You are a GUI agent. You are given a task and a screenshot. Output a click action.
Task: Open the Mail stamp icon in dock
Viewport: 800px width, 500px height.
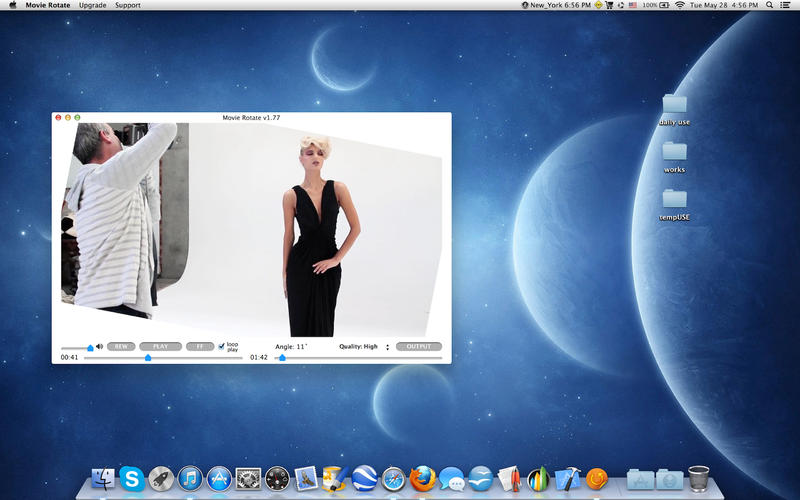(307, 479)
